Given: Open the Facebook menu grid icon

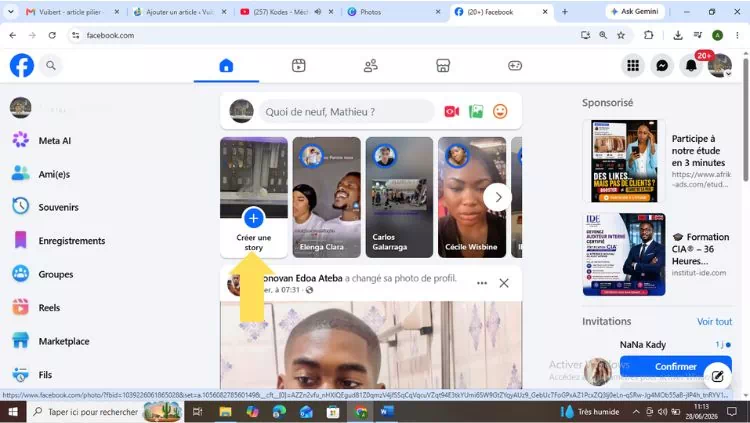Looking at the screenshot, I should 633,66.
